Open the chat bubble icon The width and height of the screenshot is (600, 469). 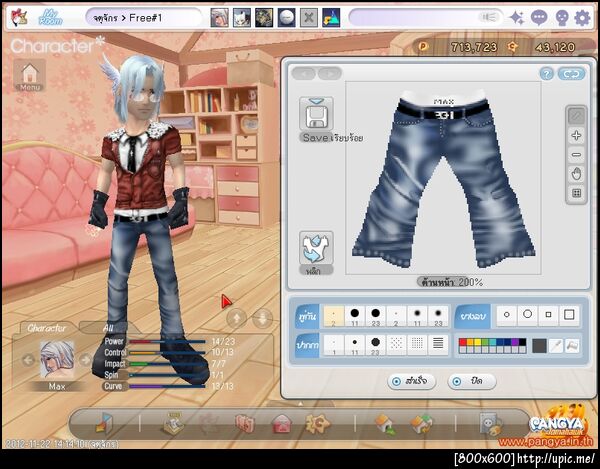pyautogui.click(x=539, y=18)
